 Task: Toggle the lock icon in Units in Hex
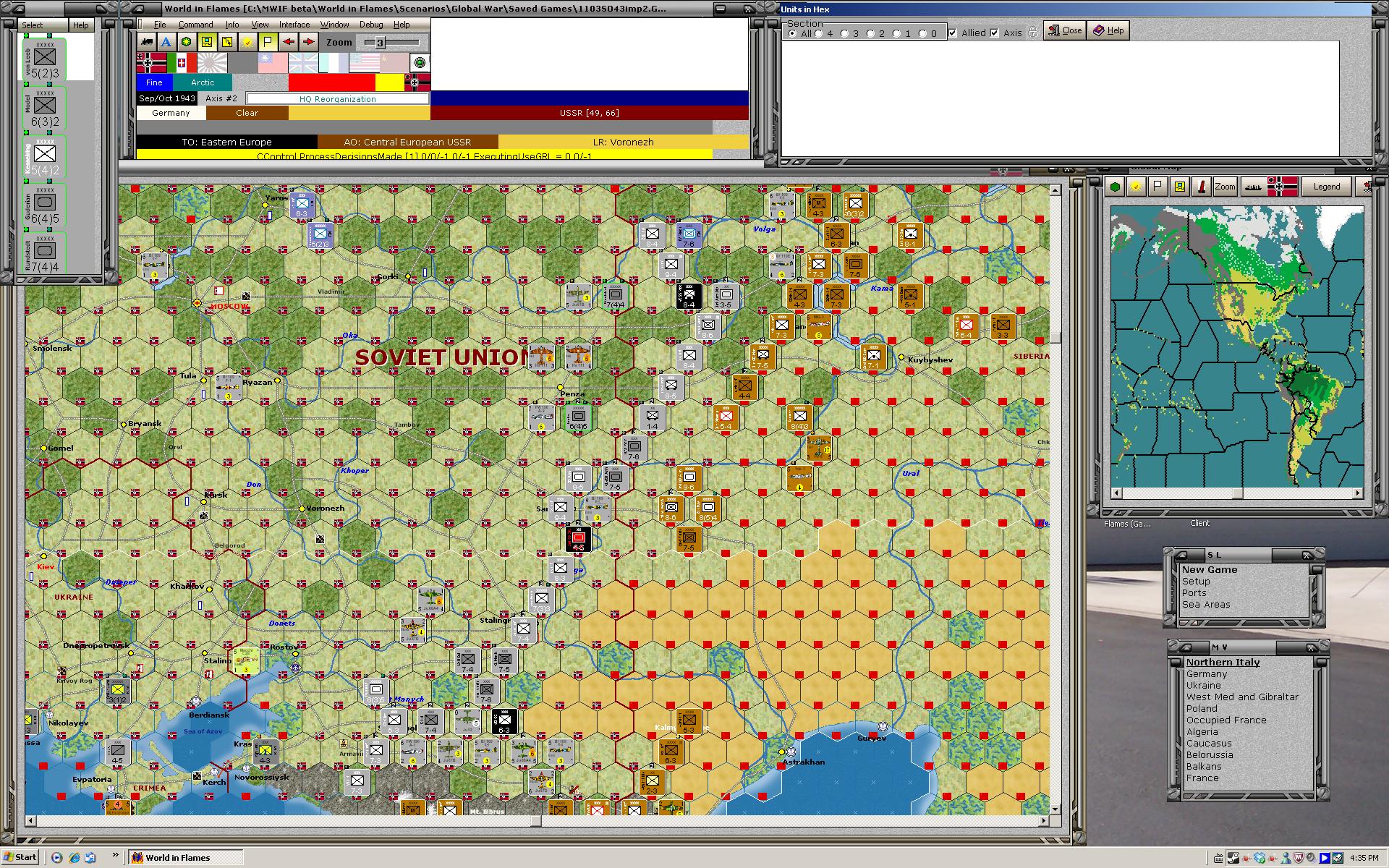pyautogui.click(x=1033, y=32)
